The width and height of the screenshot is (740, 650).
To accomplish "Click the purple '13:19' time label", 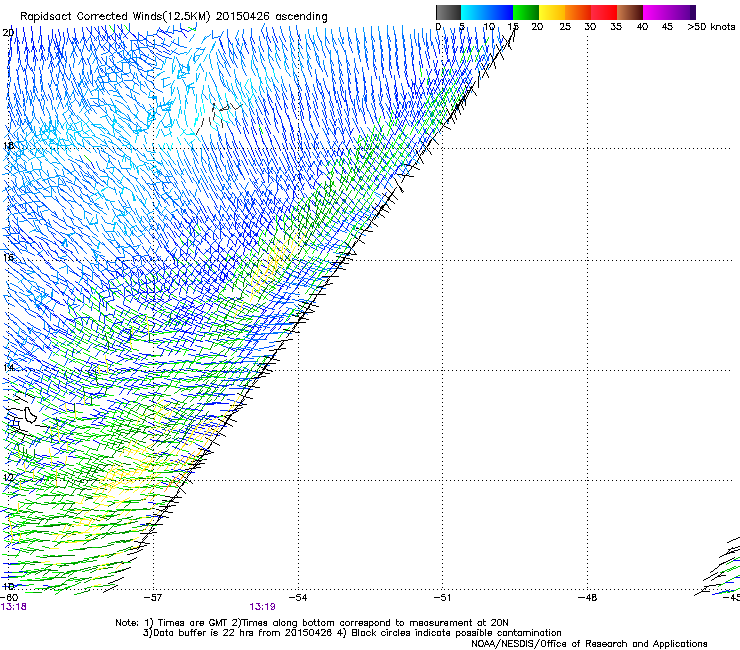I will (262, 607).
